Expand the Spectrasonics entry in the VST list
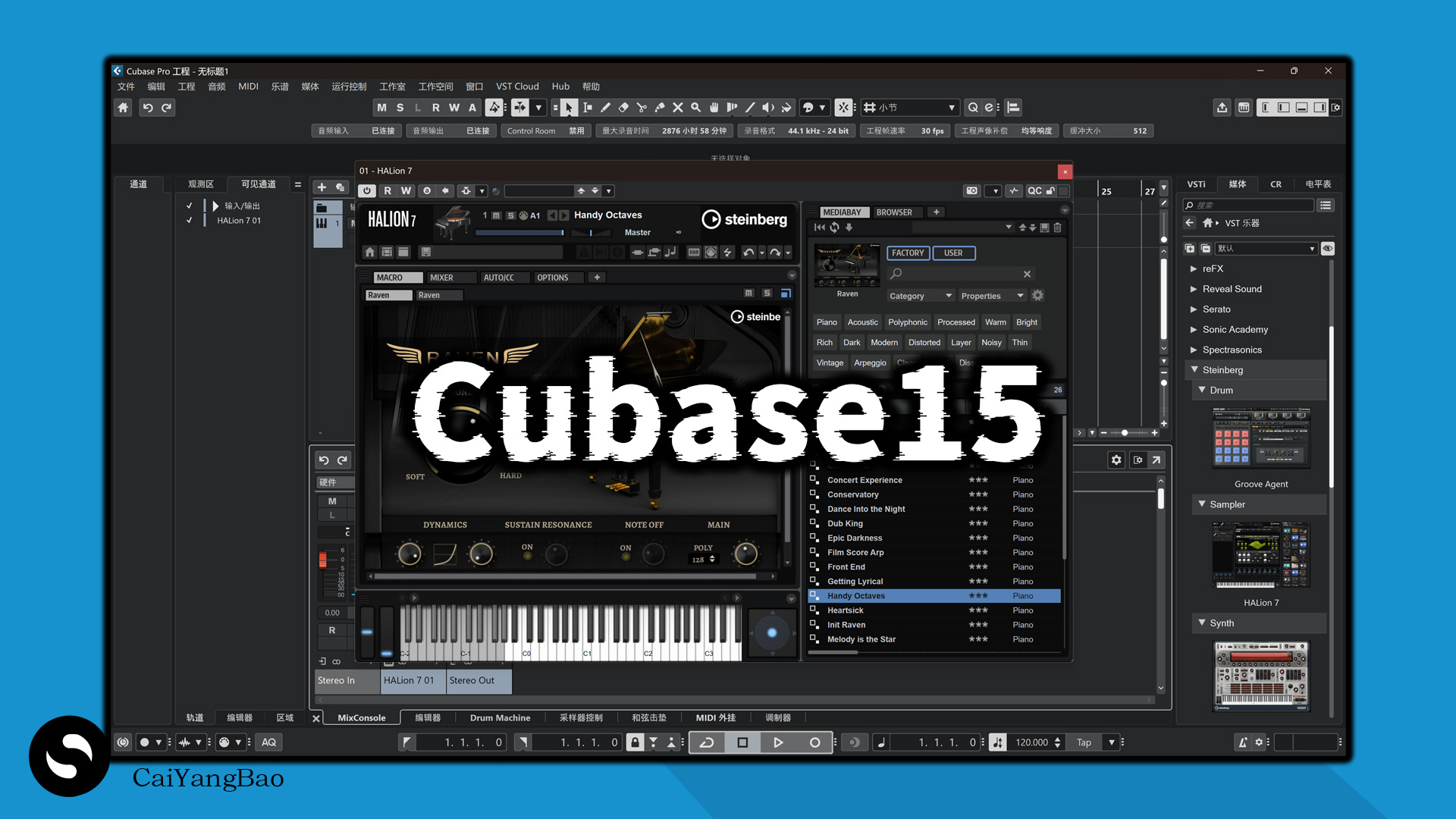 click(x=1192, y=350)
